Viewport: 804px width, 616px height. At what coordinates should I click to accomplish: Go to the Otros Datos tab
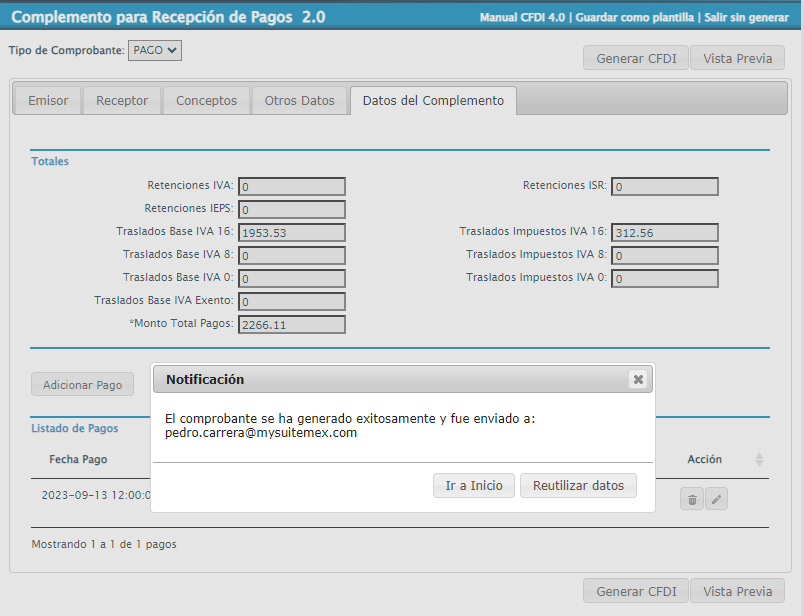tap(299, 101)
